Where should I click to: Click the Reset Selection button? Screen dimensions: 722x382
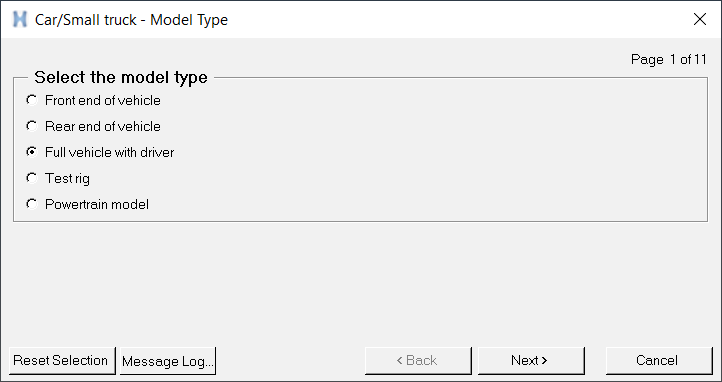[x=62, y=360]
